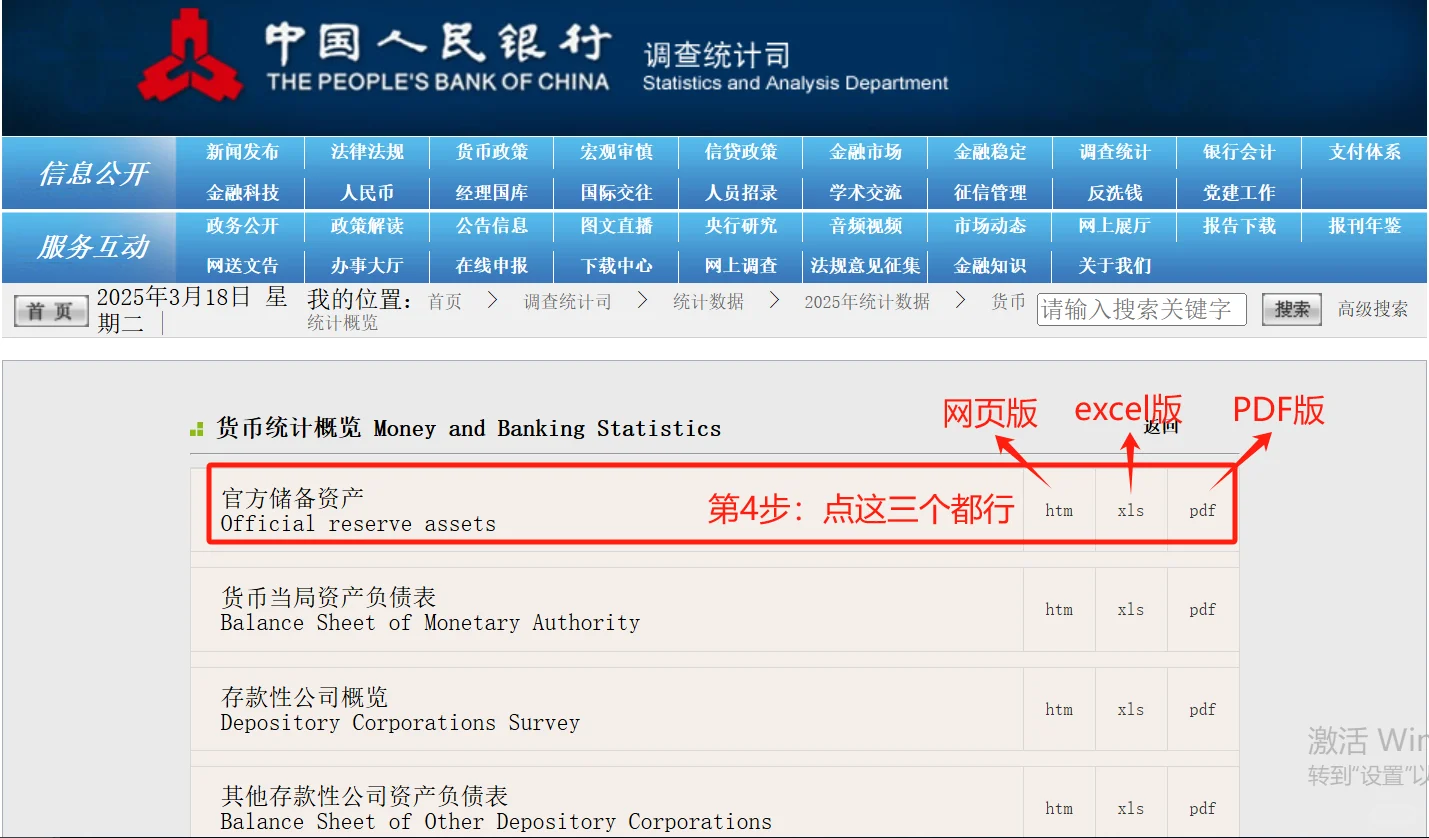Visit the 报告下载 page

coord(1239,226)
